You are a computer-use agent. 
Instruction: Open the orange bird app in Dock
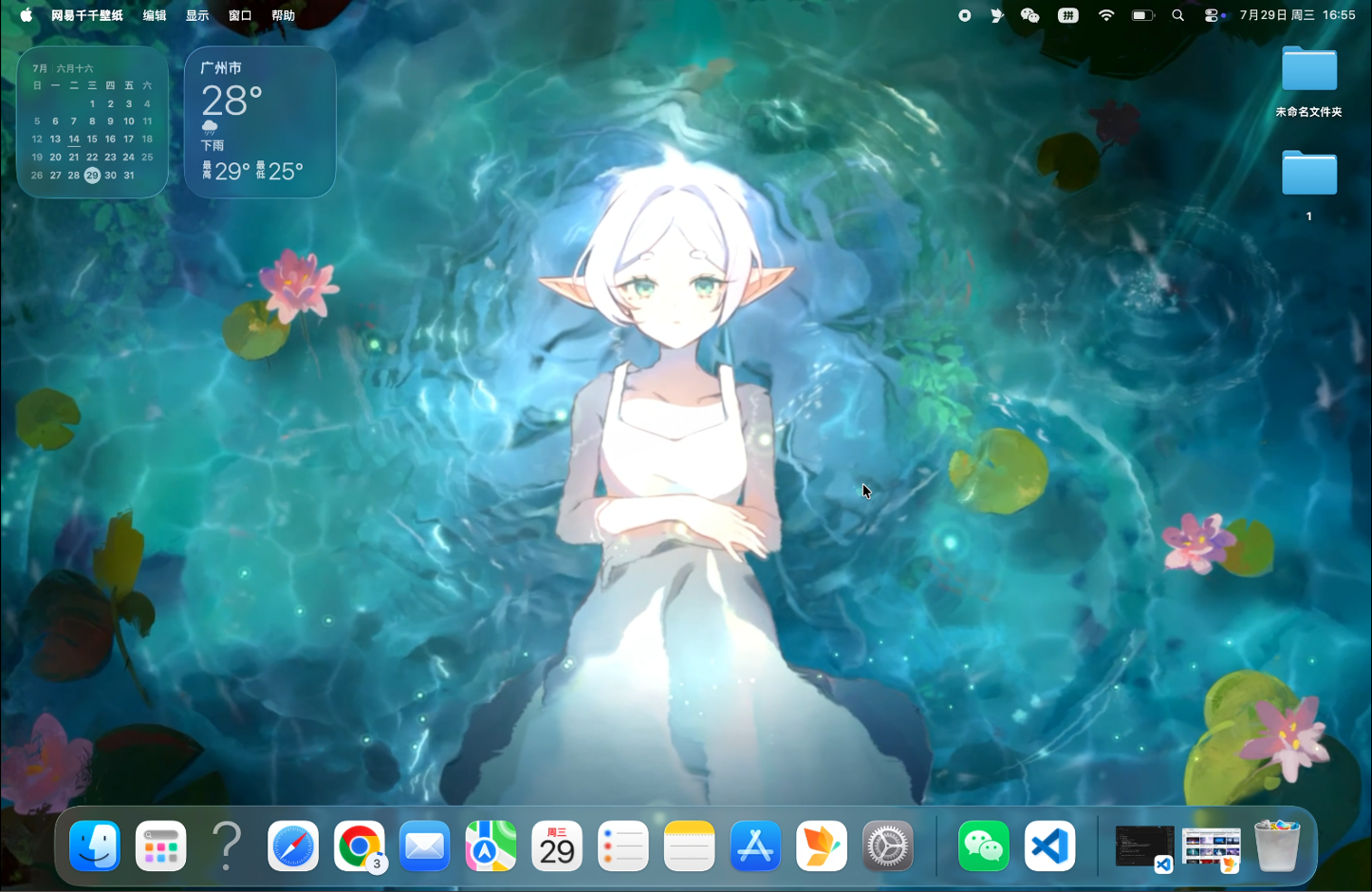822,846
